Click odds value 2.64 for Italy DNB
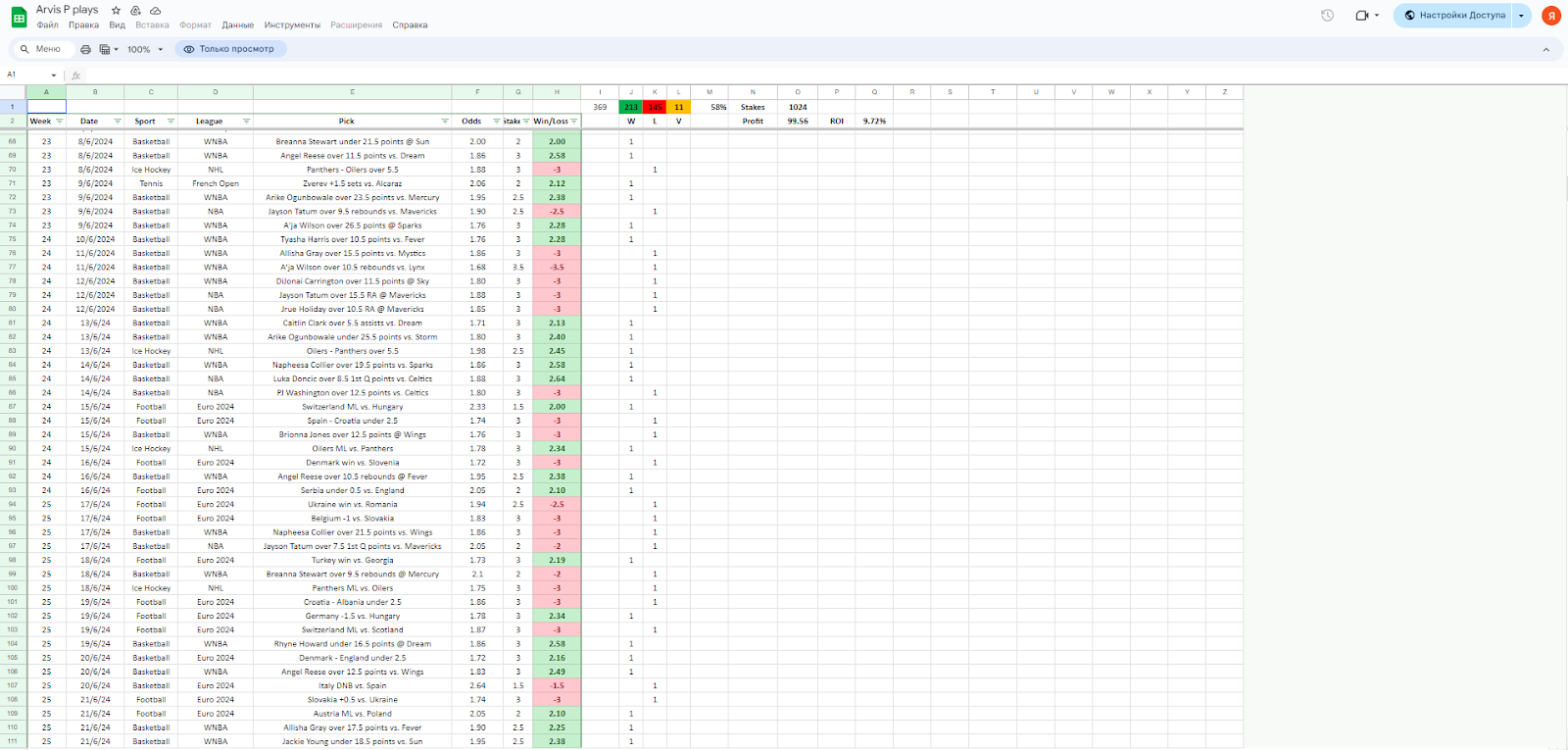This screenshot has width=1568, height=750. (477, 686)
